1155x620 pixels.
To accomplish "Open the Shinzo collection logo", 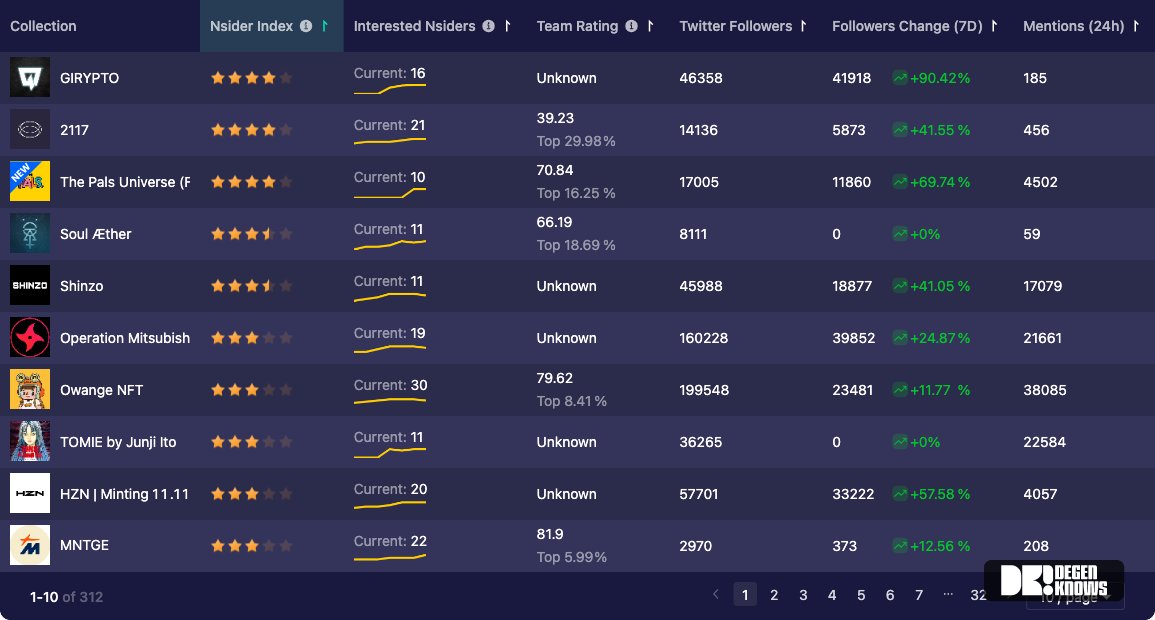I will [x=29, y=285].
